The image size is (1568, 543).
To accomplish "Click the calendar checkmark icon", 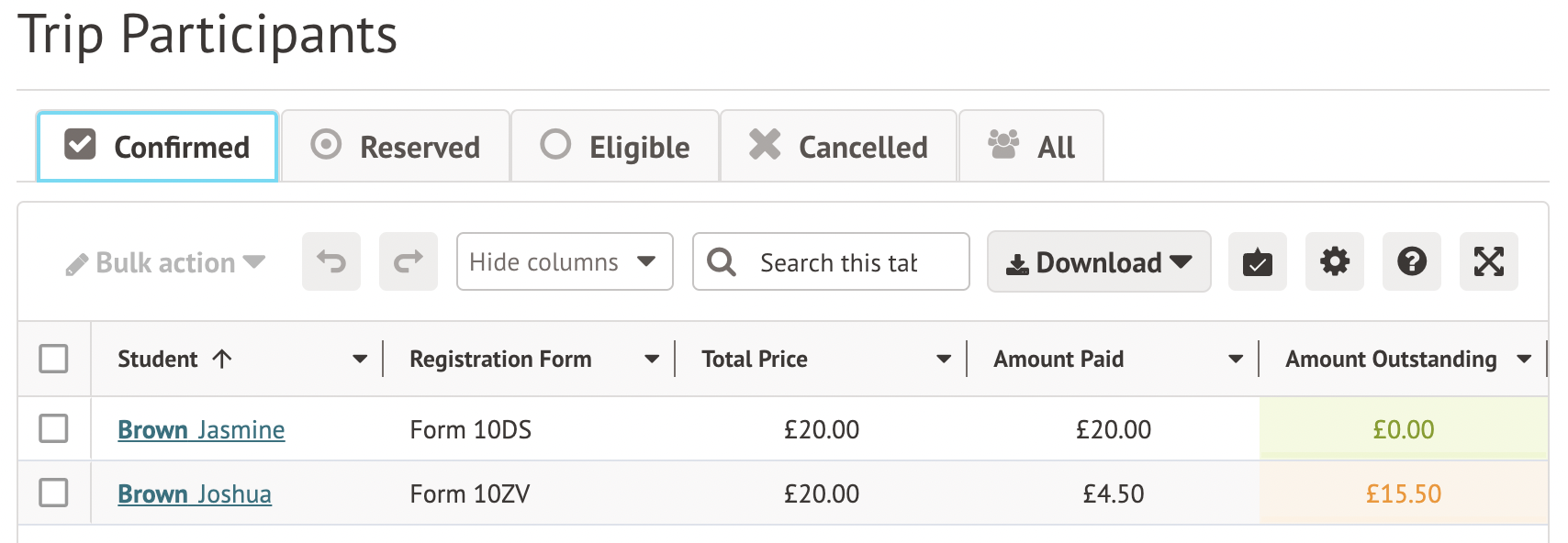I will 1258,262.
